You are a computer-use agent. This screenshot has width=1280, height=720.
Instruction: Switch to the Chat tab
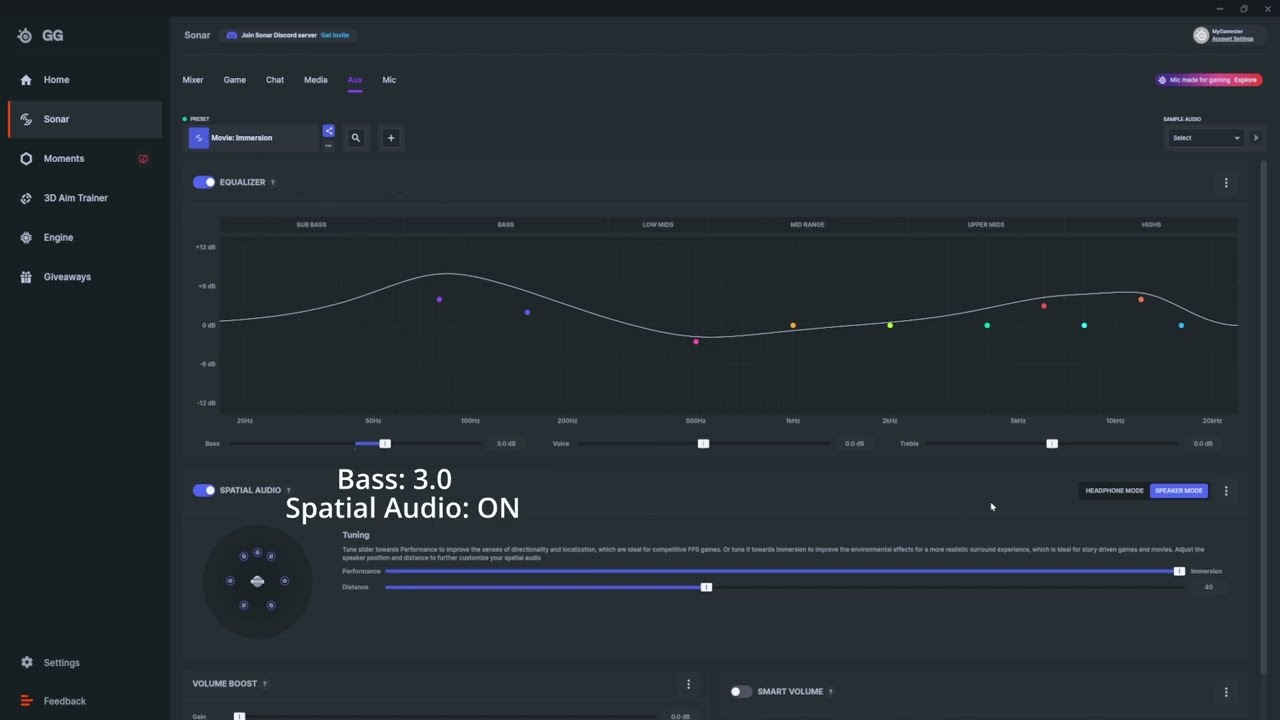[275, 80]
